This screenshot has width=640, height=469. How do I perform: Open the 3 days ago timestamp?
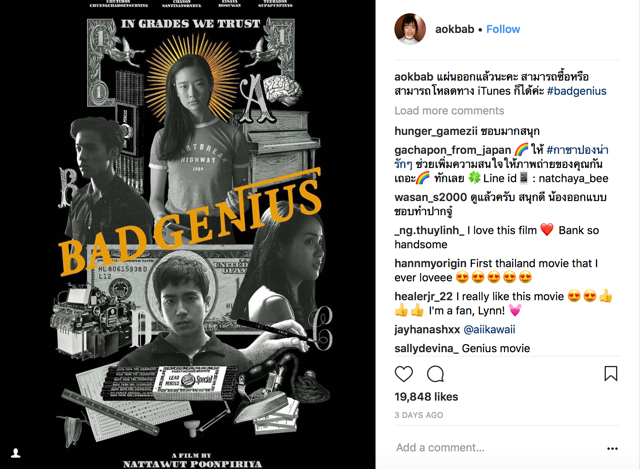coord(418,415)
